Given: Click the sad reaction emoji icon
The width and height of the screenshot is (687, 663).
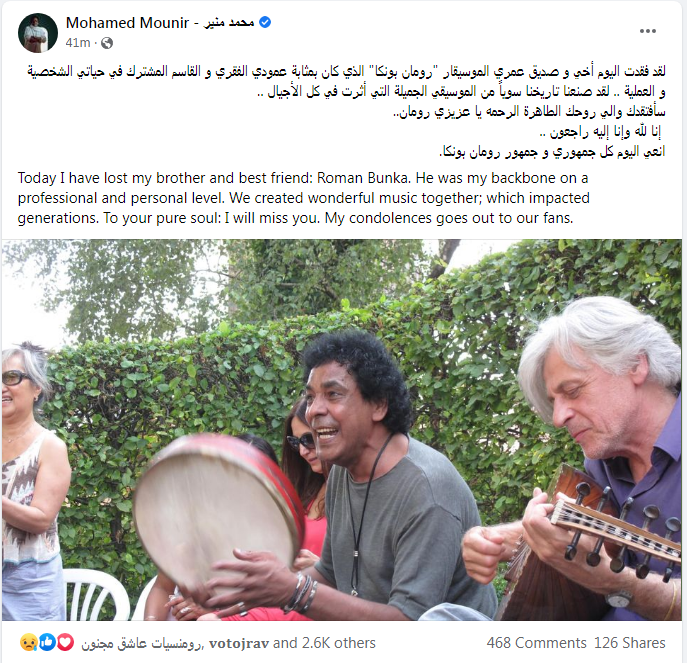Looking at the screenshot, I should [x=28, y=643].
